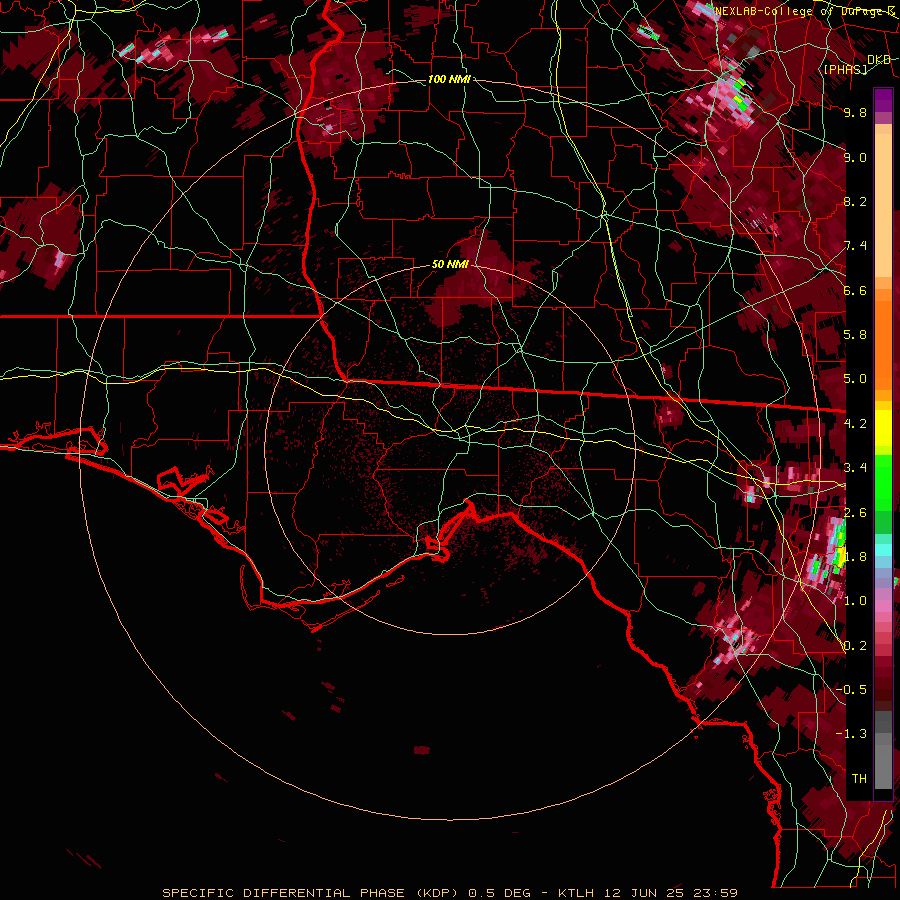900x900 pixels.
Task: Click the orange band of the color bar
Action: [883, 344]
